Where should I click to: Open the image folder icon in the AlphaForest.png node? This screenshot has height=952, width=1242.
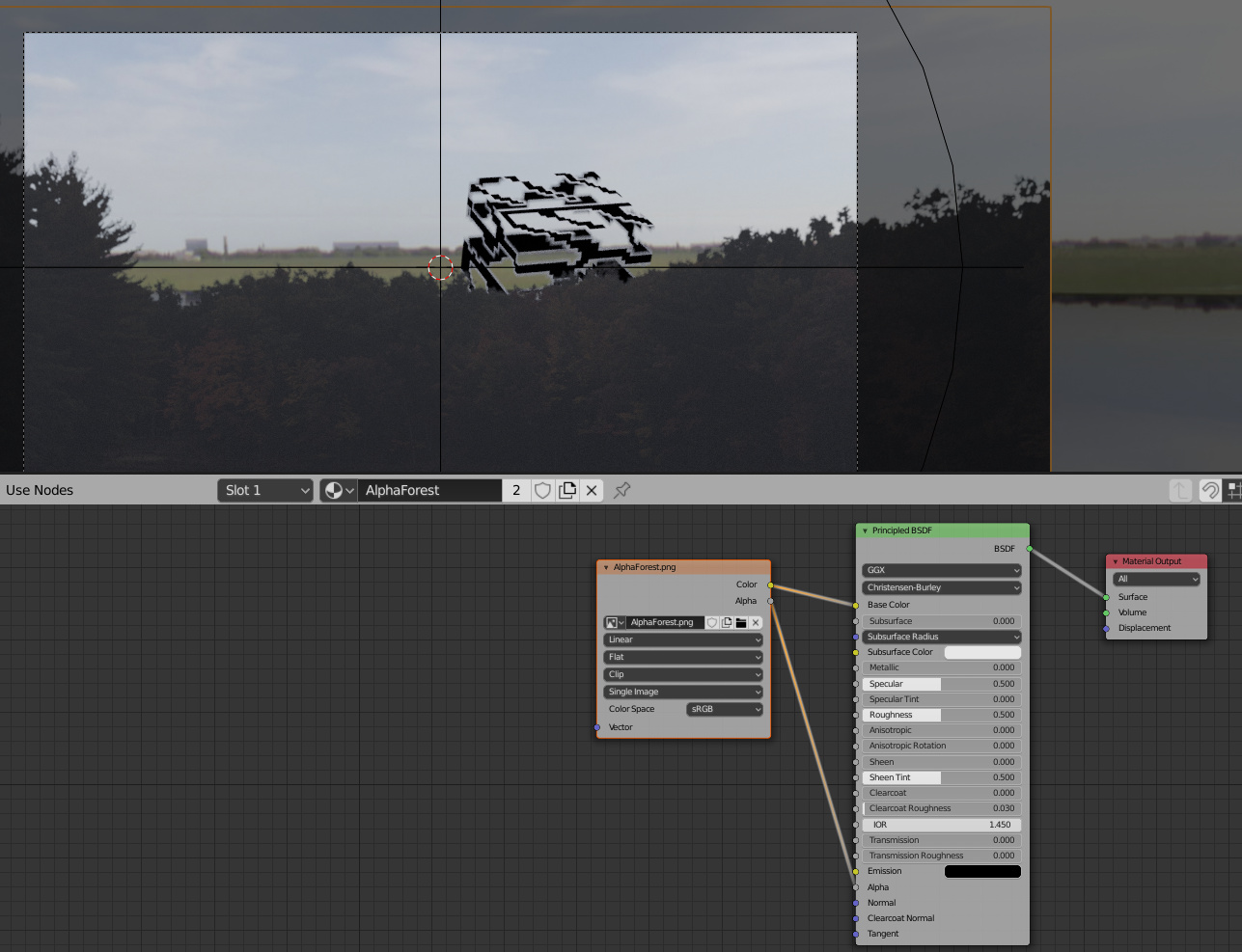[x=742, y=622]
